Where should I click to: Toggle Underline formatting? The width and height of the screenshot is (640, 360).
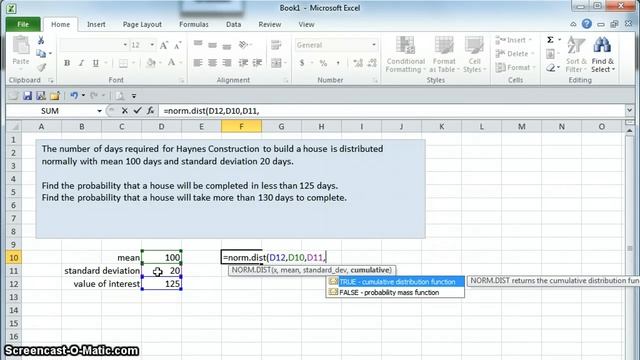tap(96, 63)
